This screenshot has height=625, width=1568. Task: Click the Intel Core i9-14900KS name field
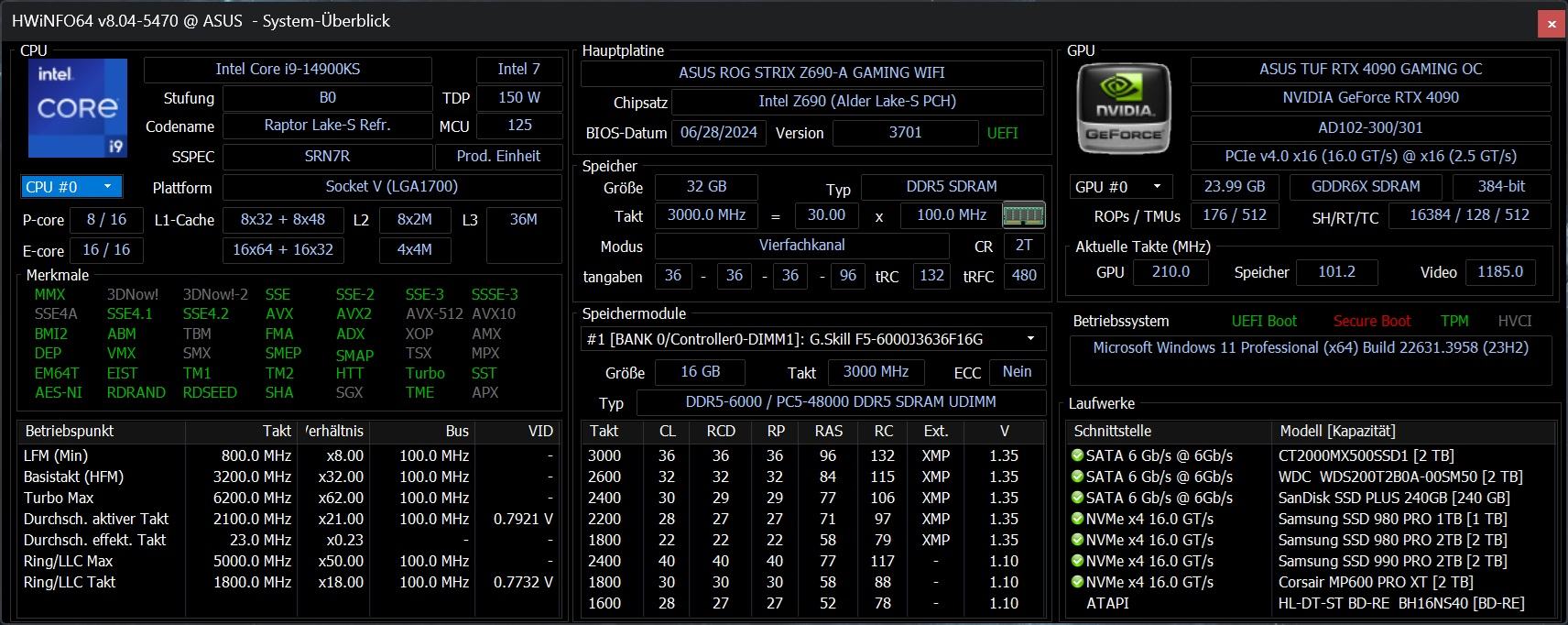288,70
